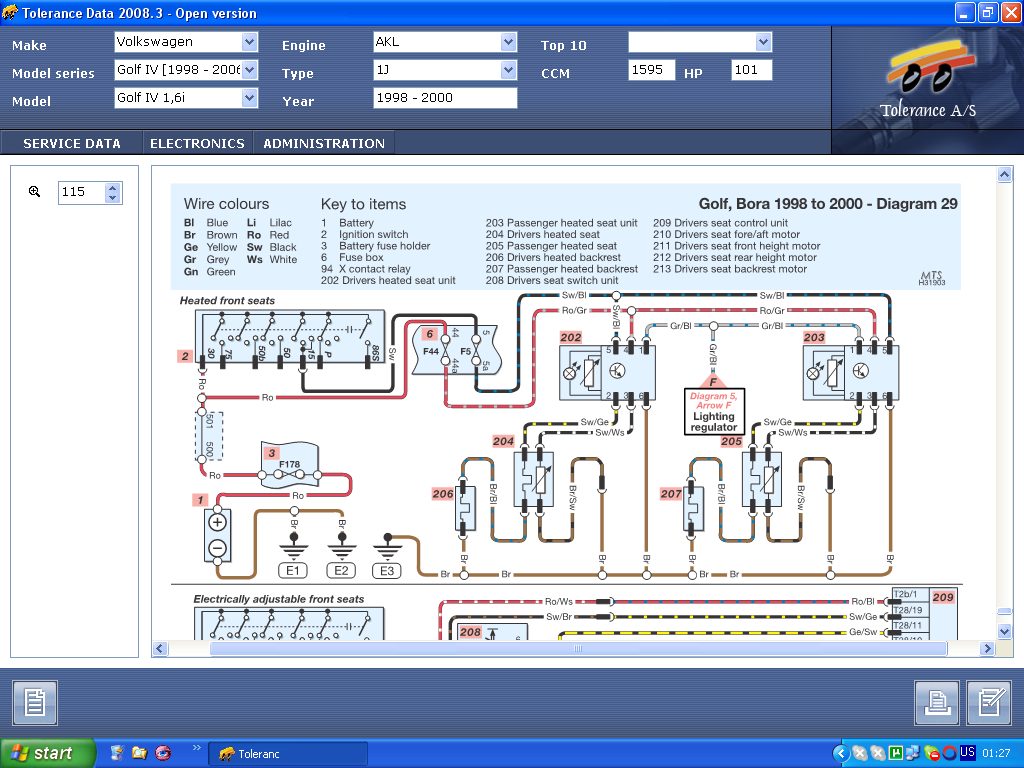Click the zoom magnifier icon
Screen dimensions: 1024x768
34,192
